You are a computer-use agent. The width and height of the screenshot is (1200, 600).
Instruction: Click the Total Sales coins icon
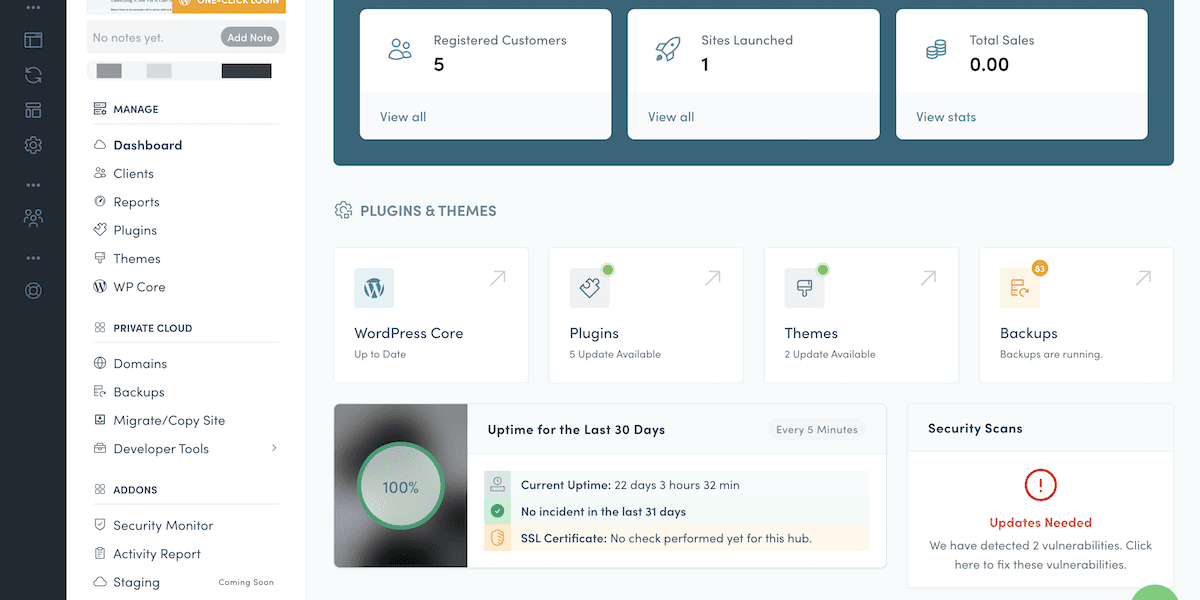[x=936, y=49]
